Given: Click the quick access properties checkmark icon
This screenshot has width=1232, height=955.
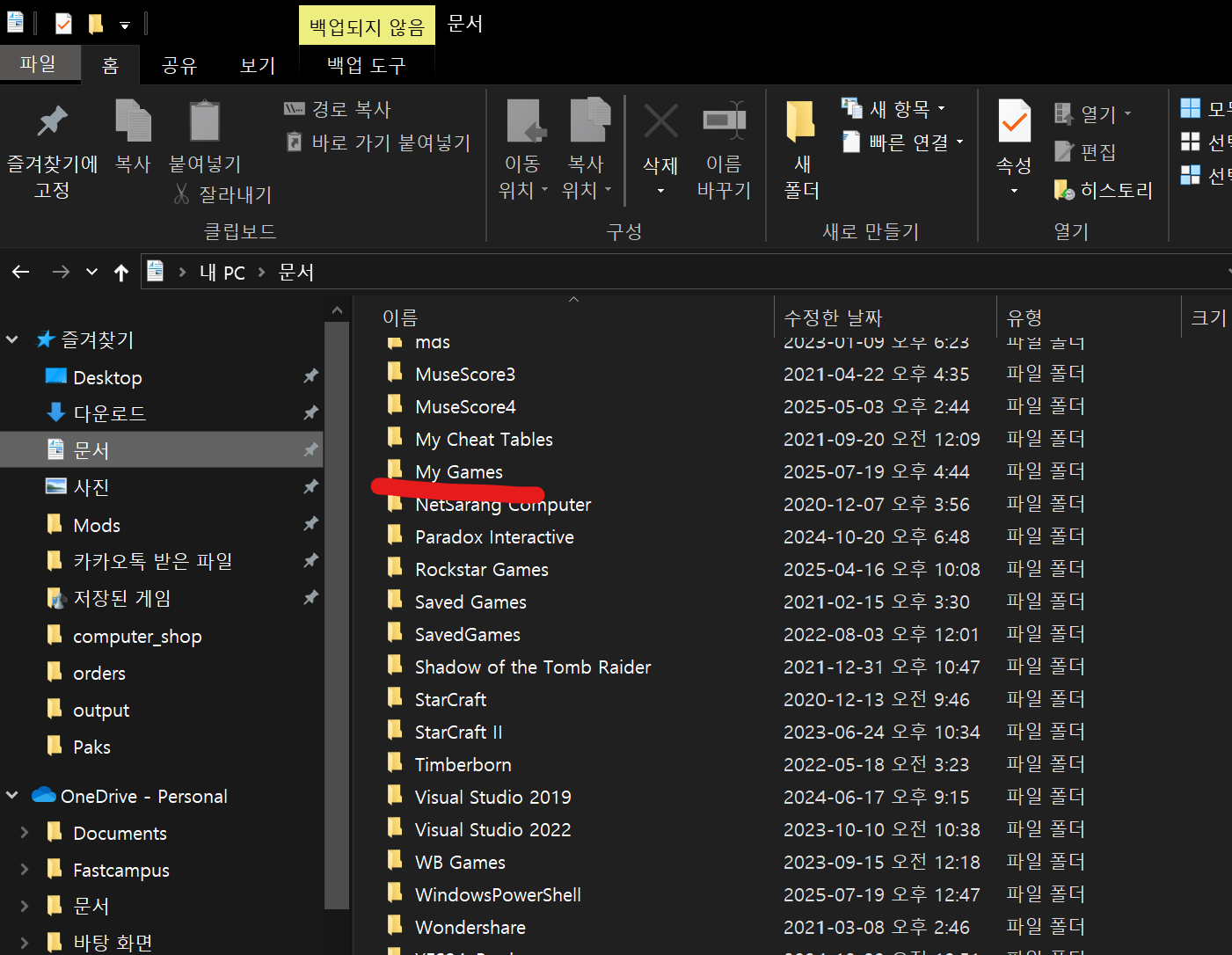Looking at the screenshot, I should [x=63, y=24].
